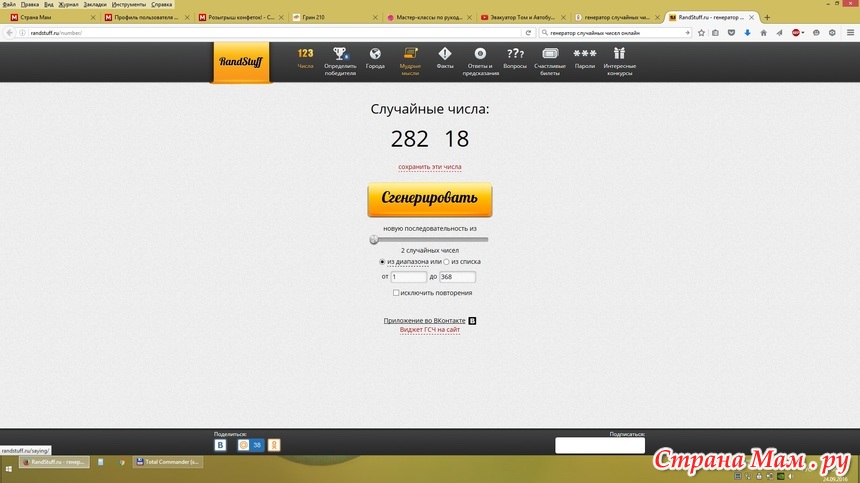Open the Справка menu
The width and height of the screenshot is (860, 483).
162,4
